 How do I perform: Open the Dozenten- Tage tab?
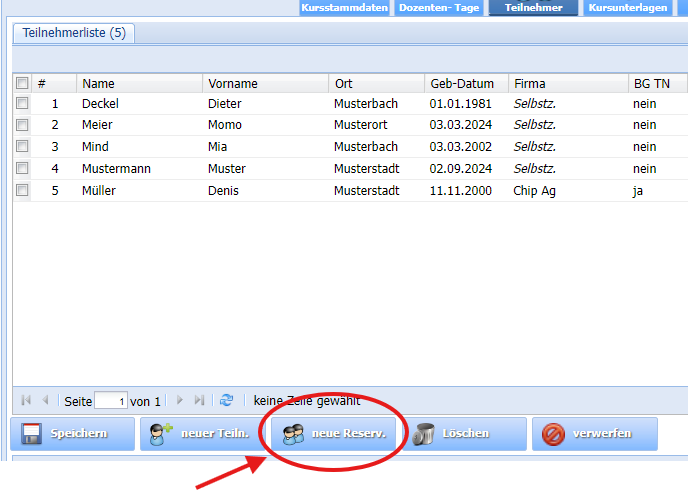(439, 8)
